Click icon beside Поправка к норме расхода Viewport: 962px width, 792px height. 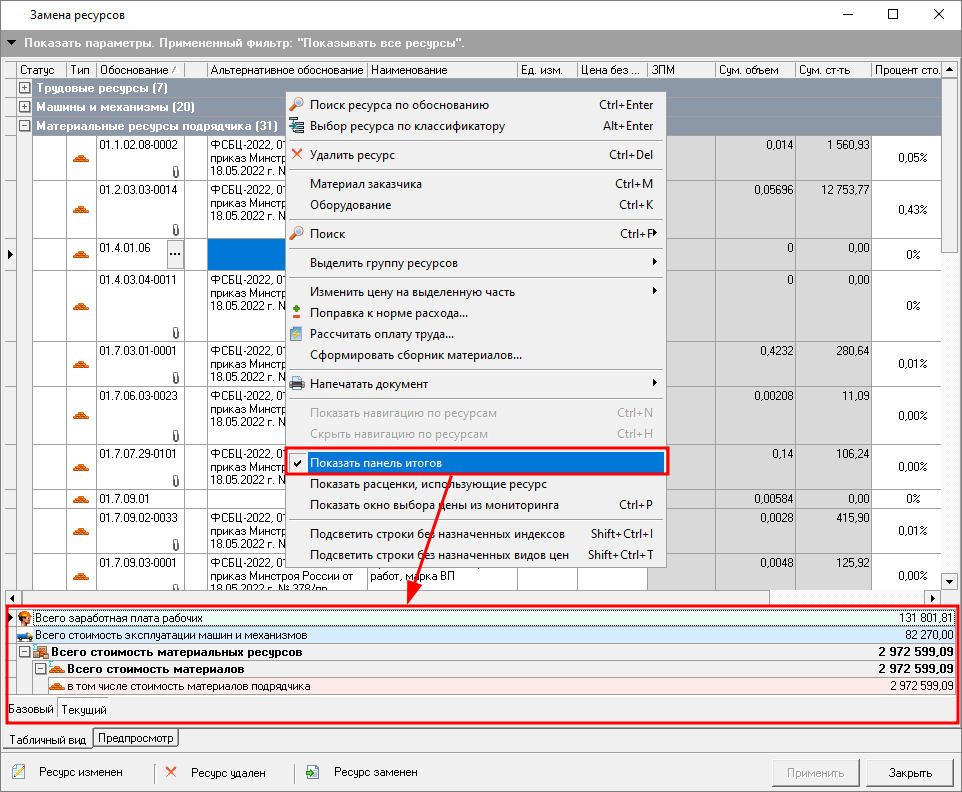pyautogui.click(x=296, y=313)
